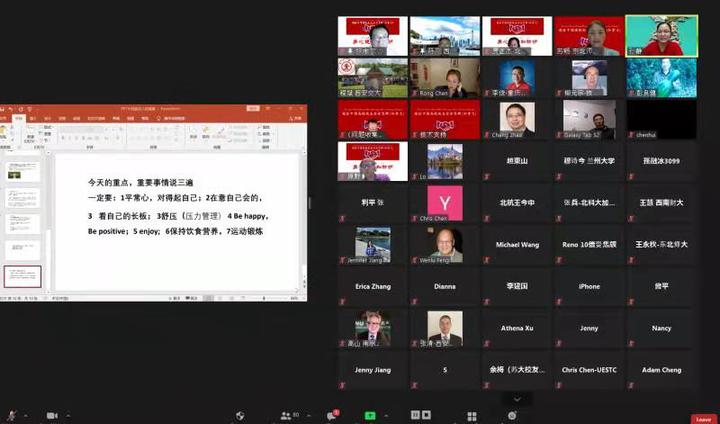
Task: Expand audio options arrow beside microphone
Action: click(x=25, y=415)
